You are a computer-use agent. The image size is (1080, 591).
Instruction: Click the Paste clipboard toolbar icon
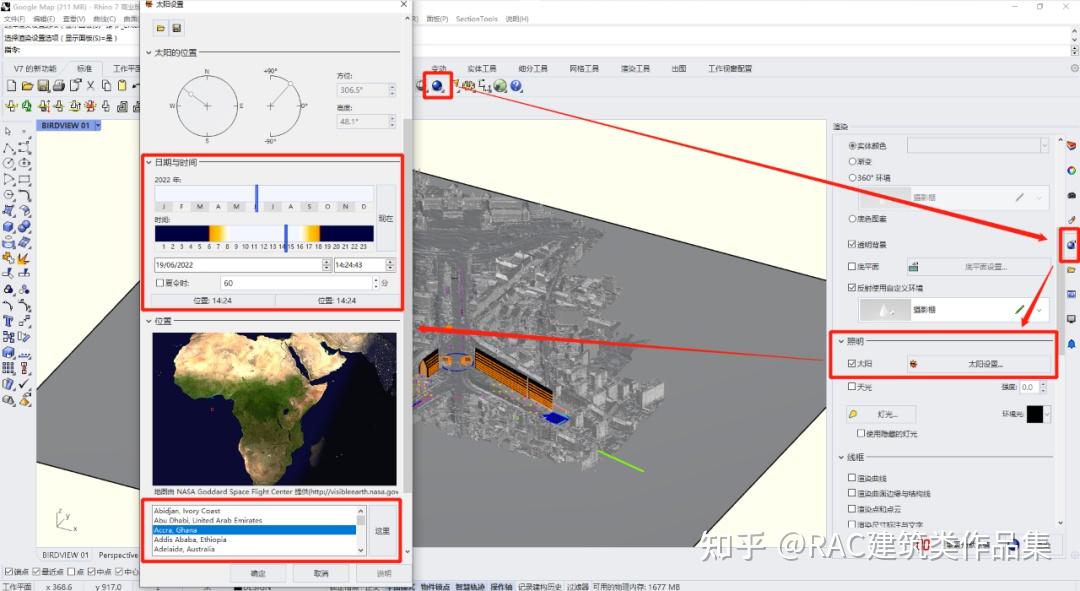tap(122, 85)
